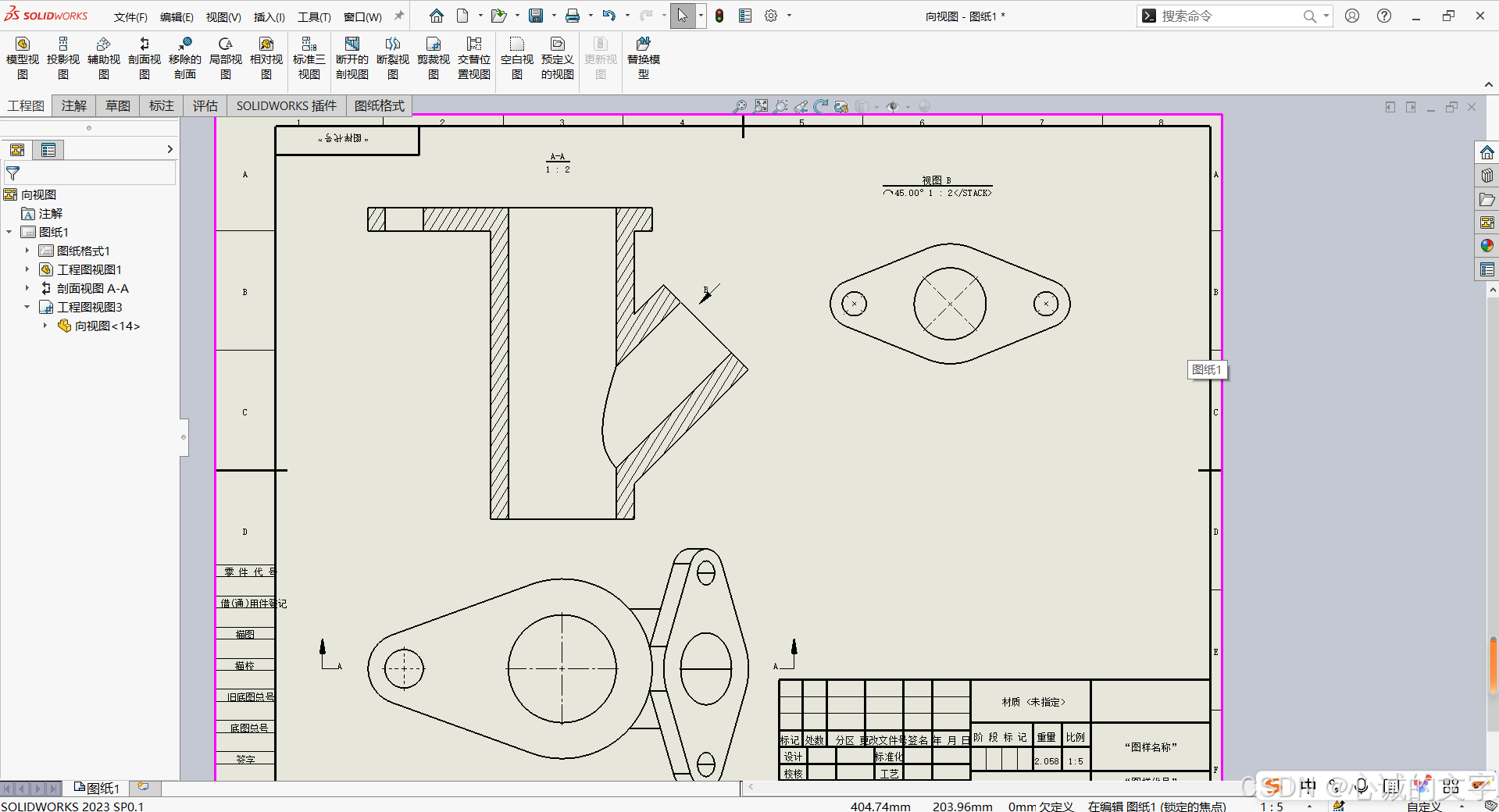Switch to the FeatureManager design tree tab
Viewport: 1499px width, 812px height.
(17, 150)
